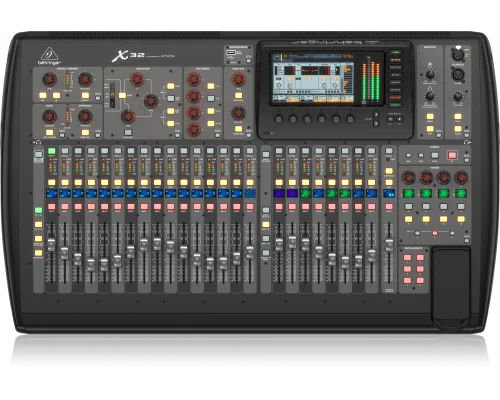Toggle the phase invert button beside 48V
The height and width of the screenshot is (400, 500).
[57, 95]
